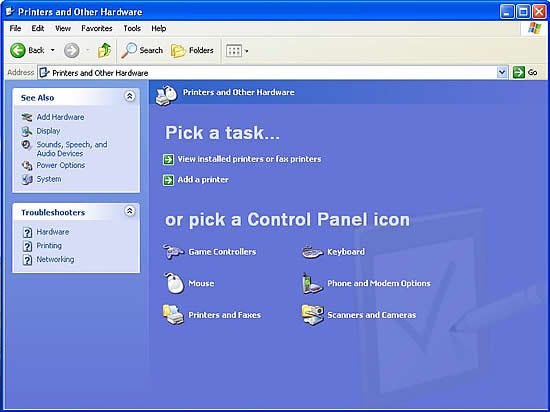550x412 pixels.
Task: Expand the Address bar dropdown arrow
Action: coord(502,73)
